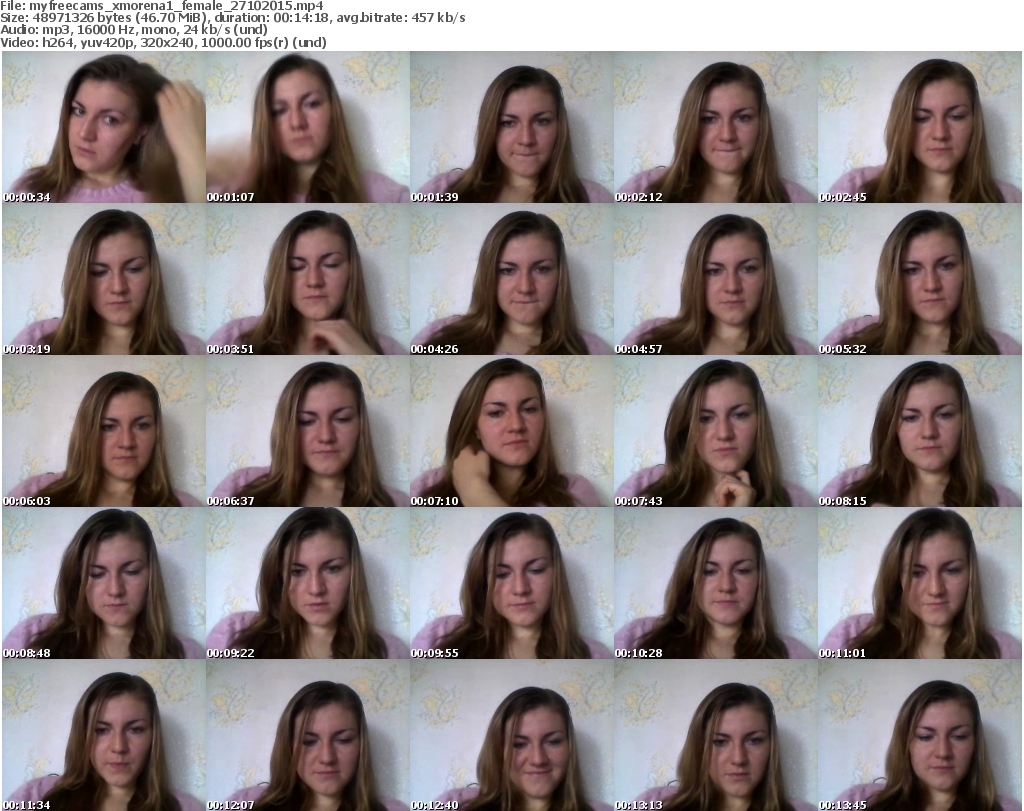1024x811 pixels.
Task: Open the frame stamped 00:04:26
Action: (511, 279)
